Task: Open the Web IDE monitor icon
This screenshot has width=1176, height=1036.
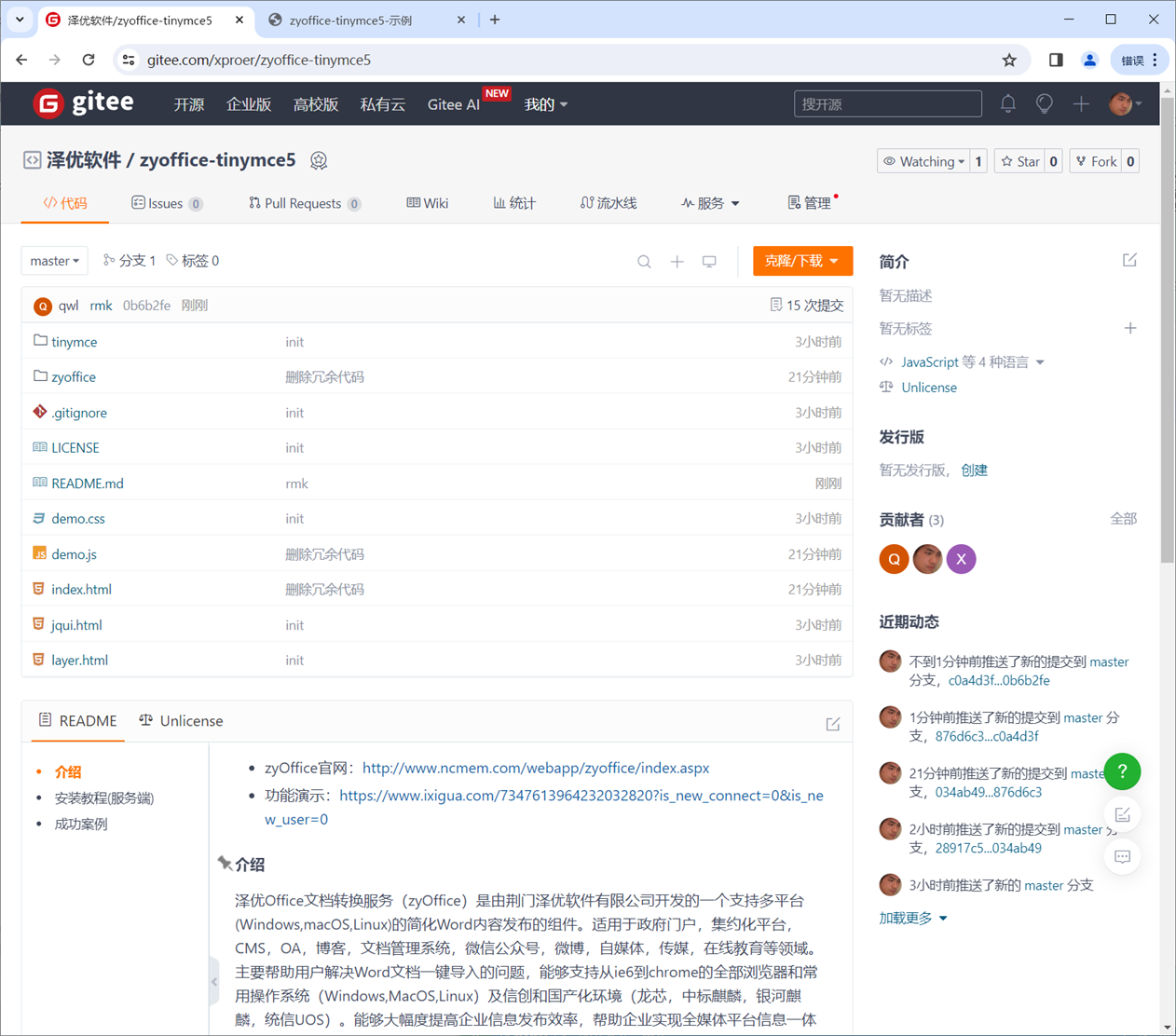Action: (709, 262)
